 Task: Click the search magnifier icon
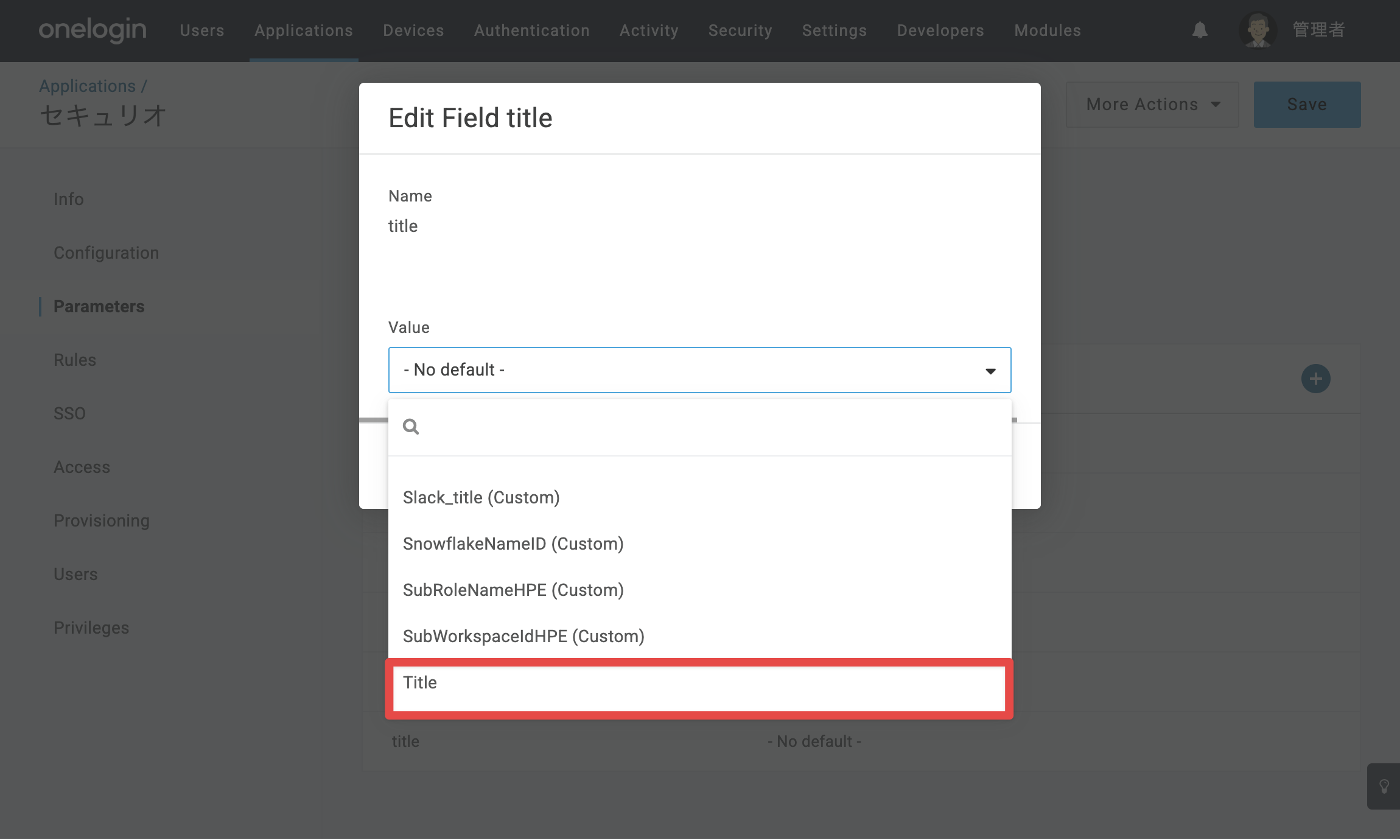coord(411,427)
